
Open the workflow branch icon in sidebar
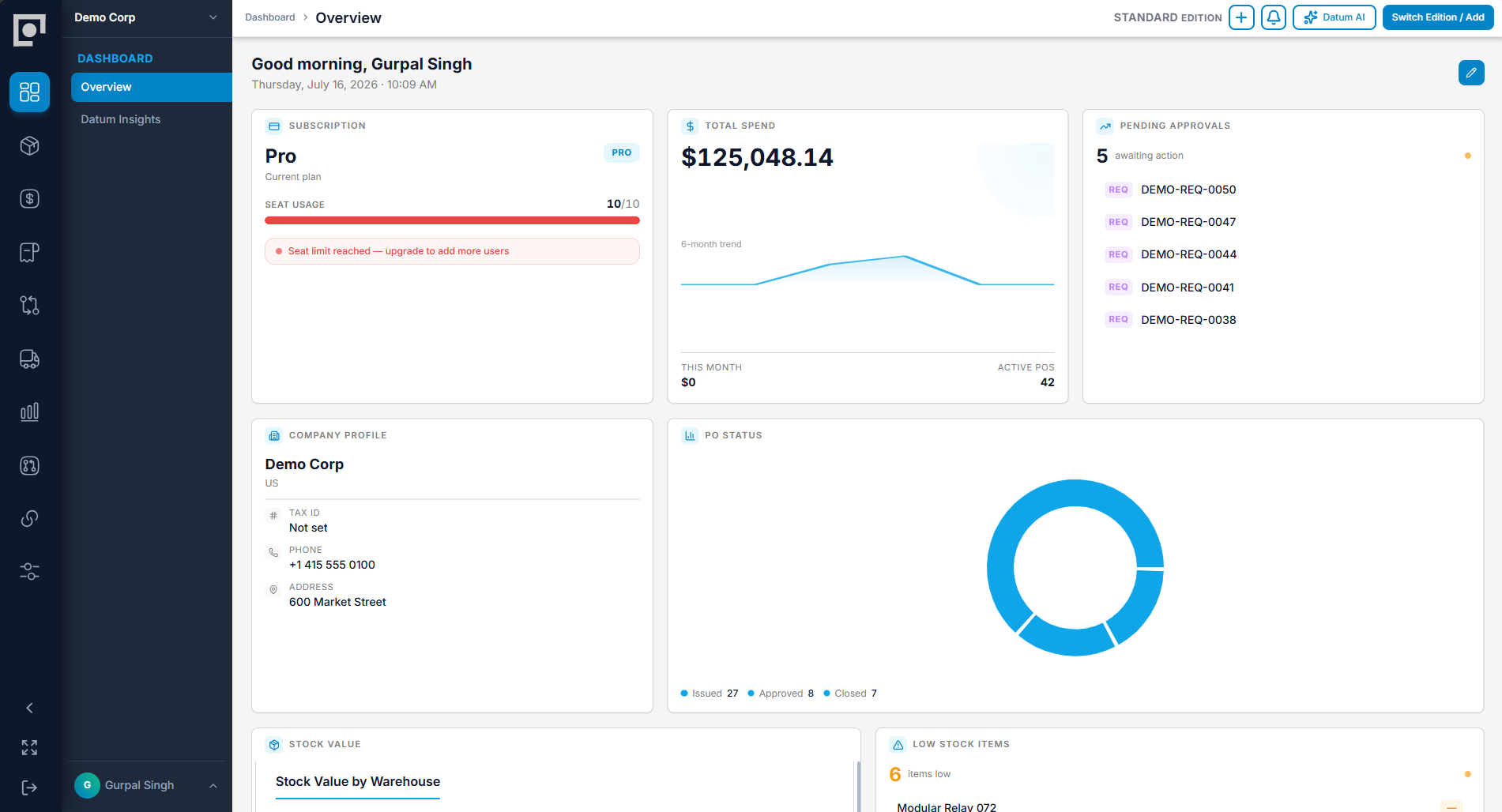(x=30, y=465)
